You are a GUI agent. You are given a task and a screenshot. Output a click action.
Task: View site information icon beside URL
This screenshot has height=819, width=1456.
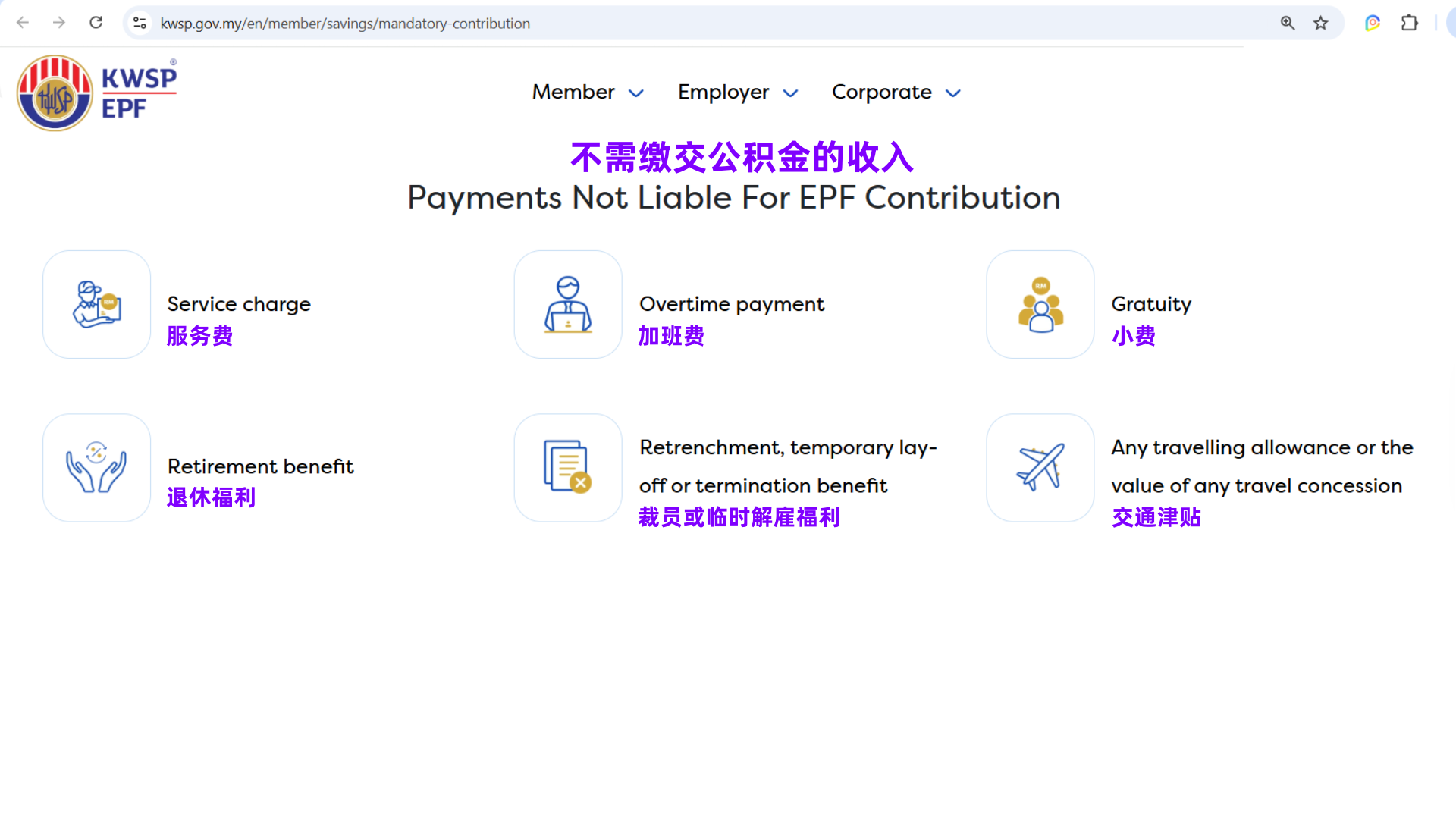pos(140,24)
